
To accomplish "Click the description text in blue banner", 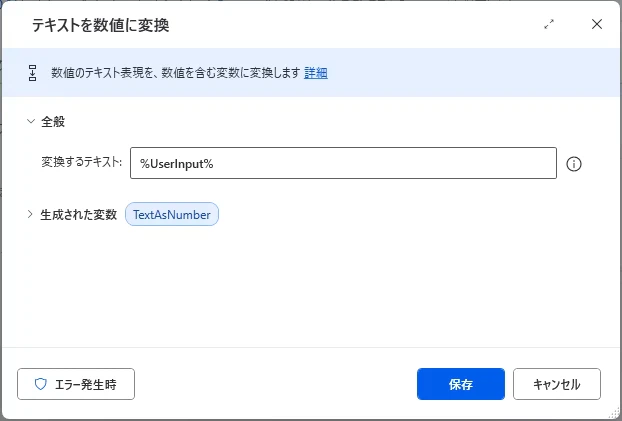I will click(175, 73).
